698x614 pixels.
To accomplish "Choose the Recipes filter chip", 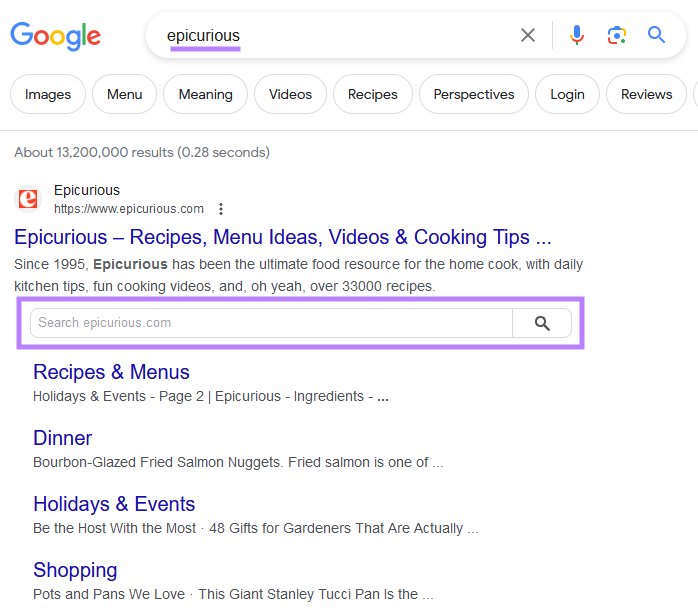I will click(372, 94).
